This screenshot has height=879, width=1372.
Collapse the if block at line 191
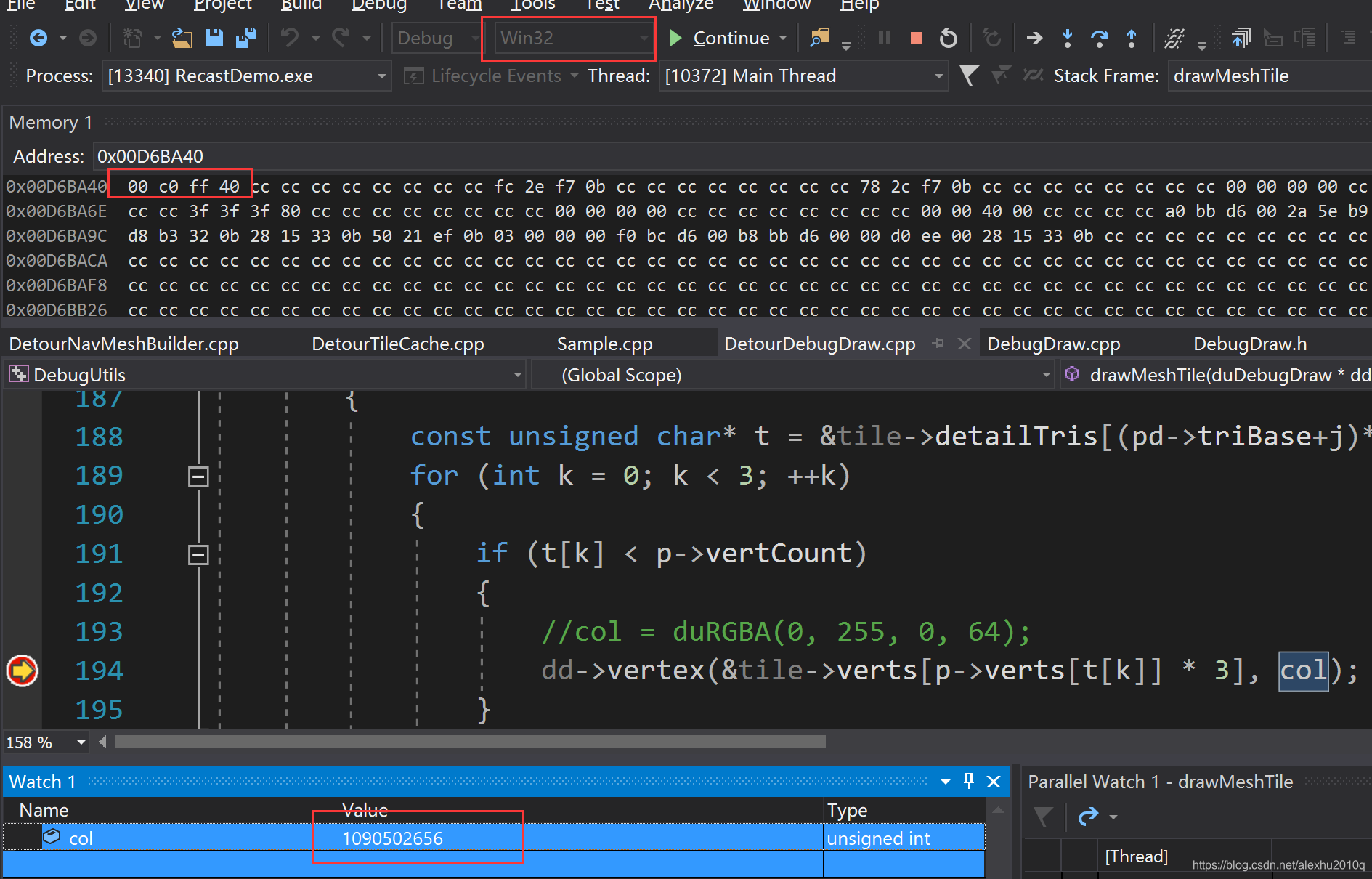point(198,555)
